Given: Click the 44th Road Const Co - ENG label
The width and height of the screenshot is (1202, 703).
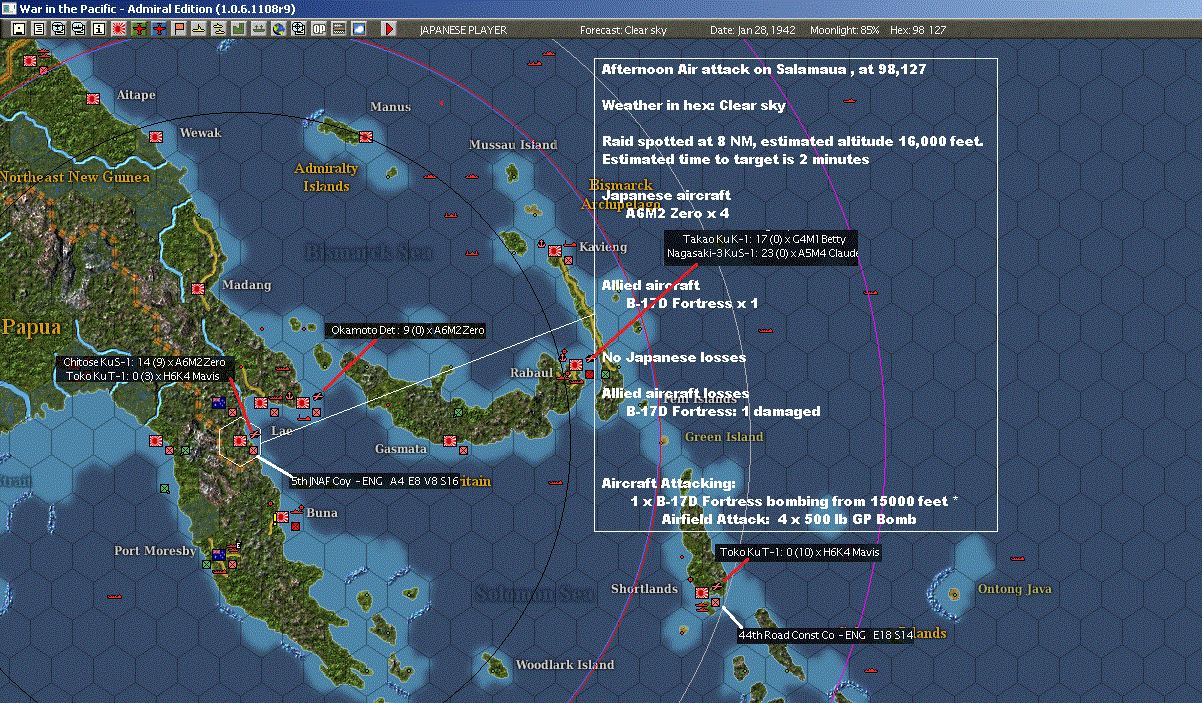Looking at the screenshot, I should (825, 635).
